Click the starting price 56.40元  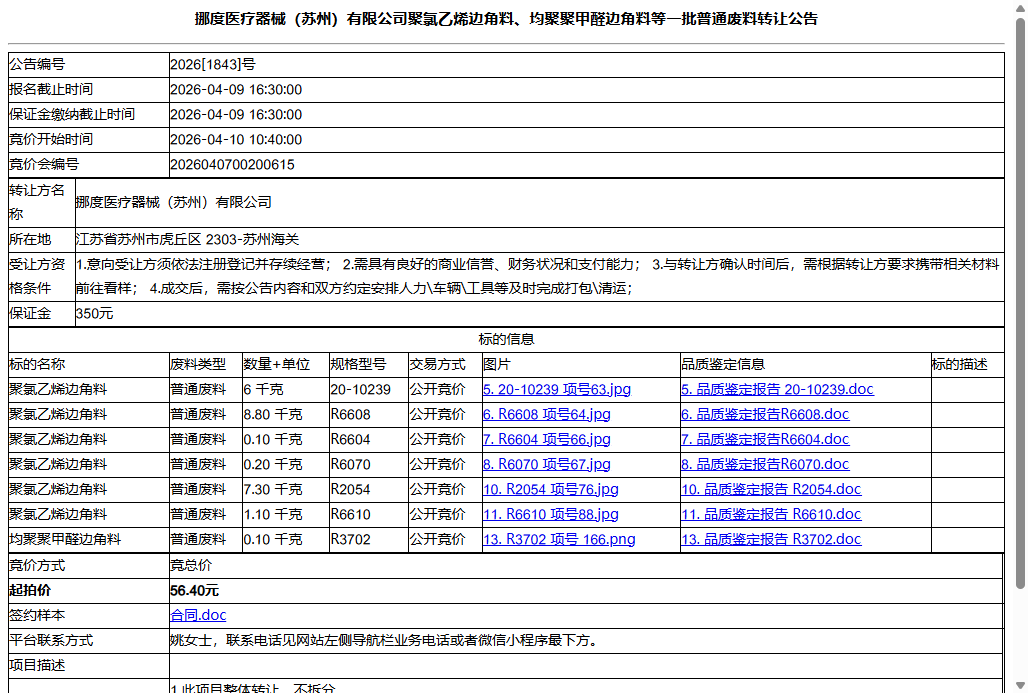[194, 590]
